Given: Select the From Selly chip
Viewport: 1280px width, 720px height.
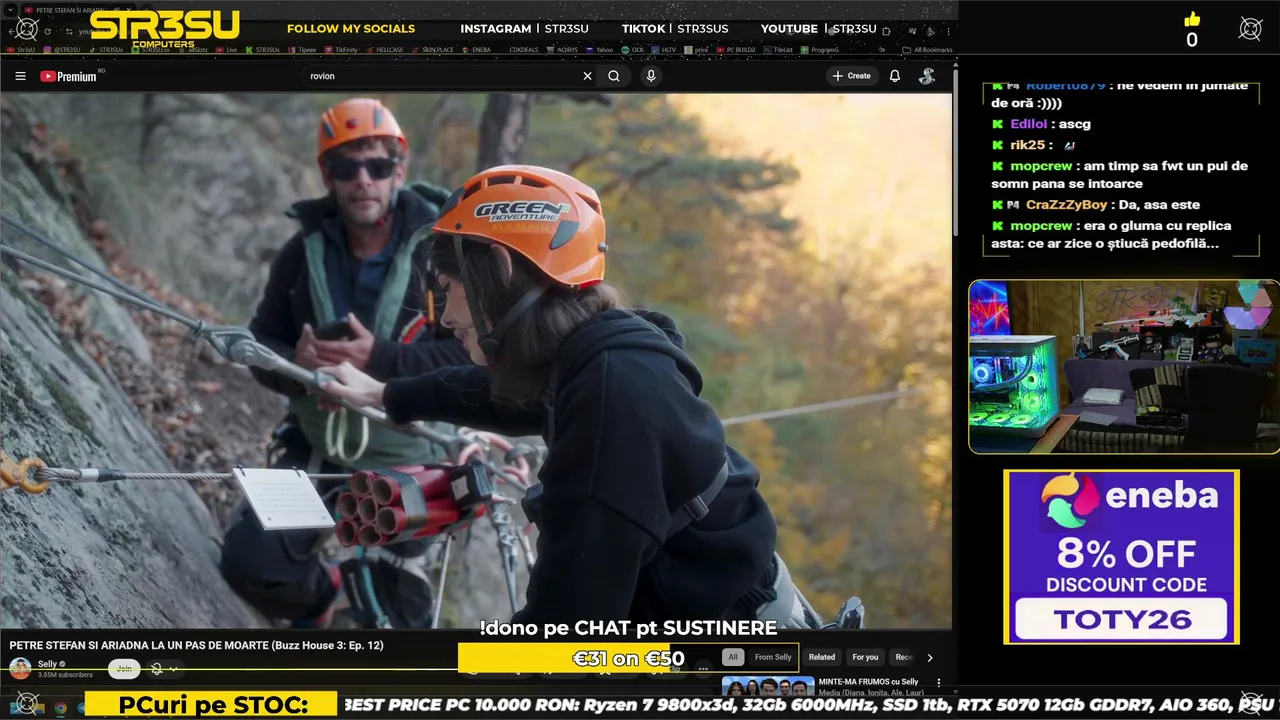Looking at the screenshot, I should [773, 657].
